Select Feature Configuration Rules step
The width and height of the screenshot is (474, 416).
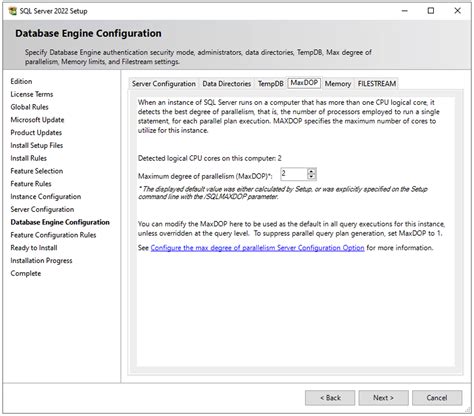pyautogui.click(x=53, y=235)
